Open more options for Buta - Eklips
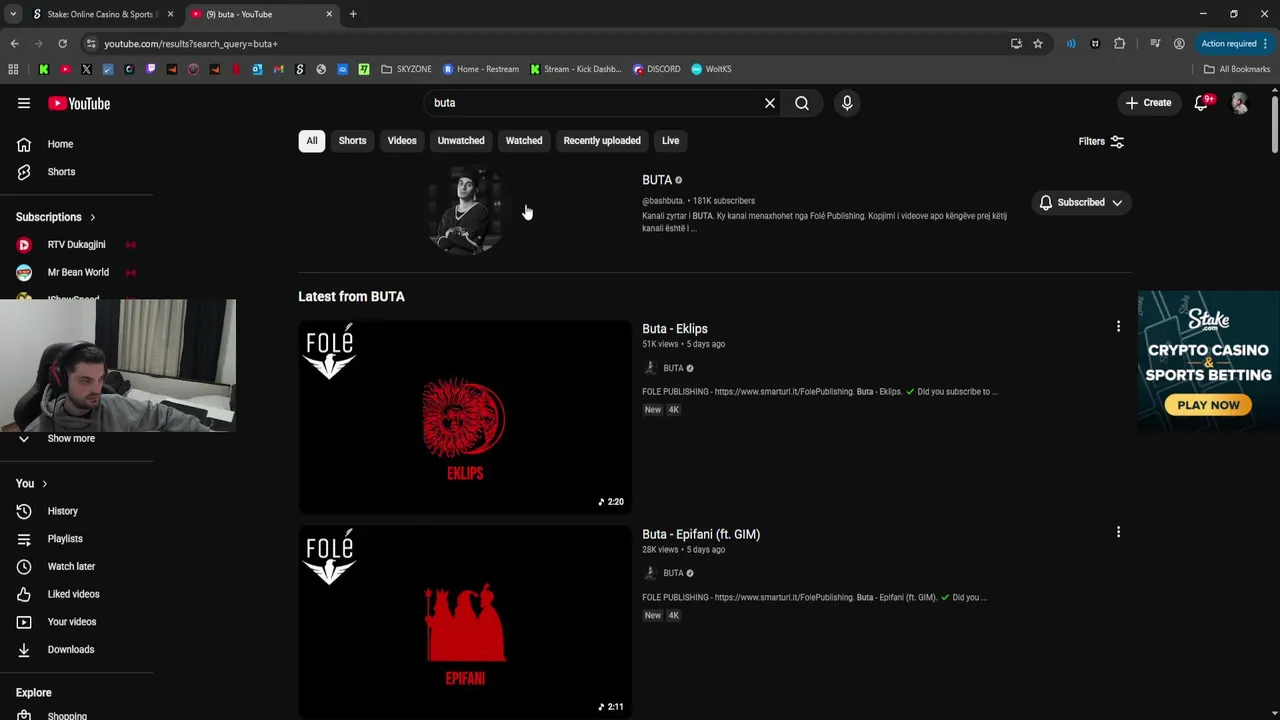Image resolution: width=1280 pixels, height=720 pixels. [1118, 327]
